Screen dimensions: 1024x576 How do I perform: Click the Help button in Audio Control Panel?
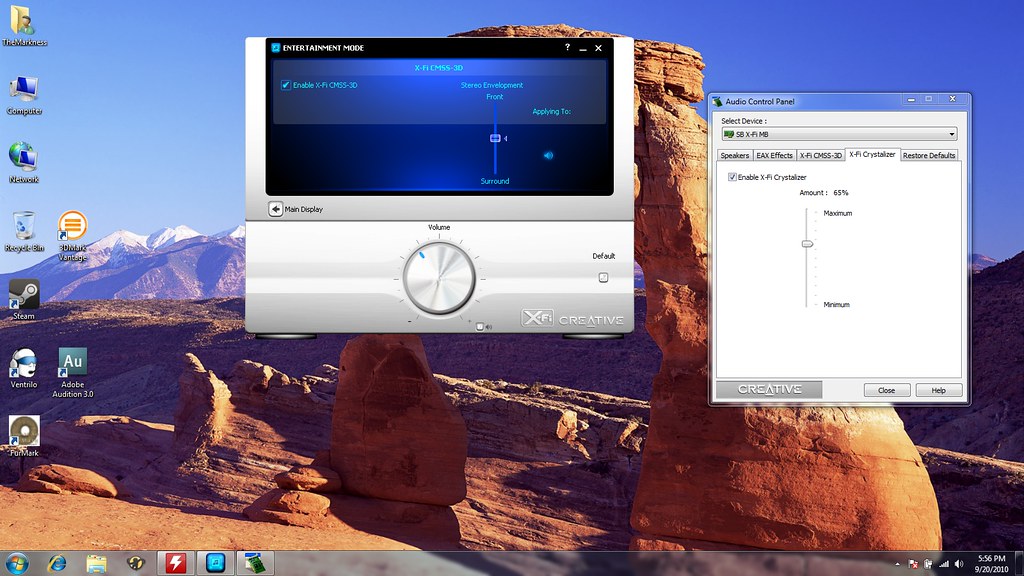pos(938,390)
